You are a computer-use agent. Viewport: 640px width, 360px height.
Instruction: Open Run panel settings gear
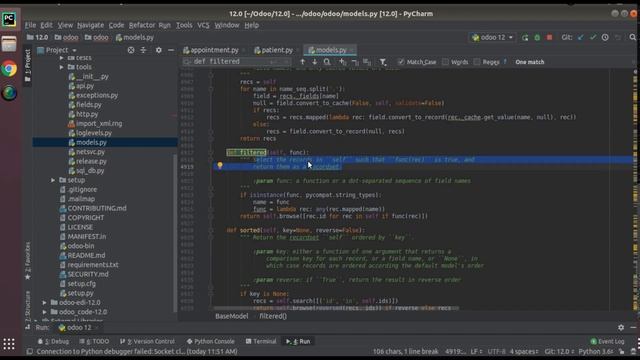click(x=621, y=327)
